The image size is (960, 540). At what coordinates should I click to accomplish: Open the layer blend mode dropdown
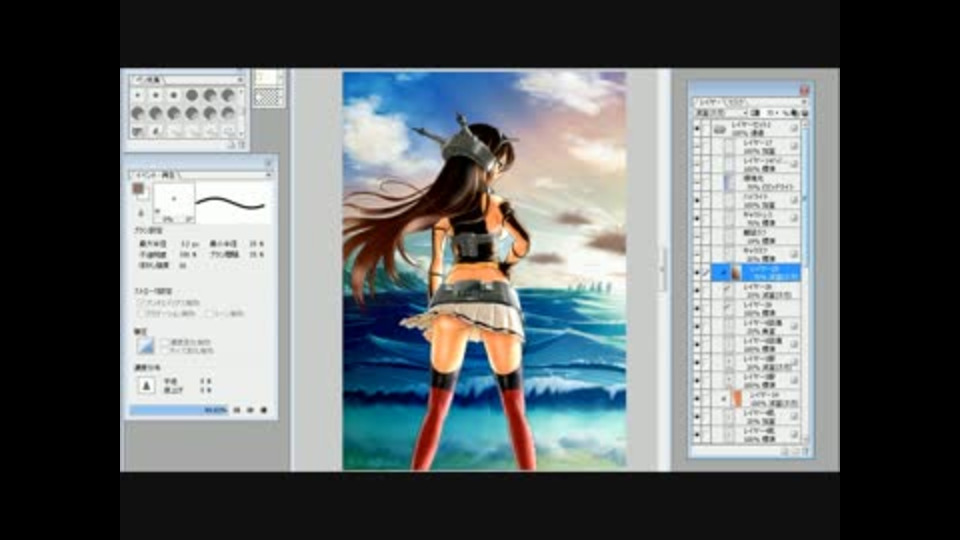721,113
